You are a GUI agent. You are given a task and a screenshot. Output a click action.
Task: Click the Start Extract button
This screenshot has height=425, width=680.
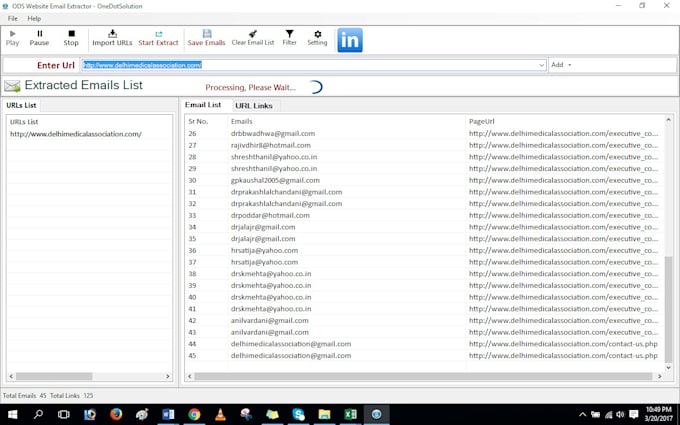coord(158,38)
